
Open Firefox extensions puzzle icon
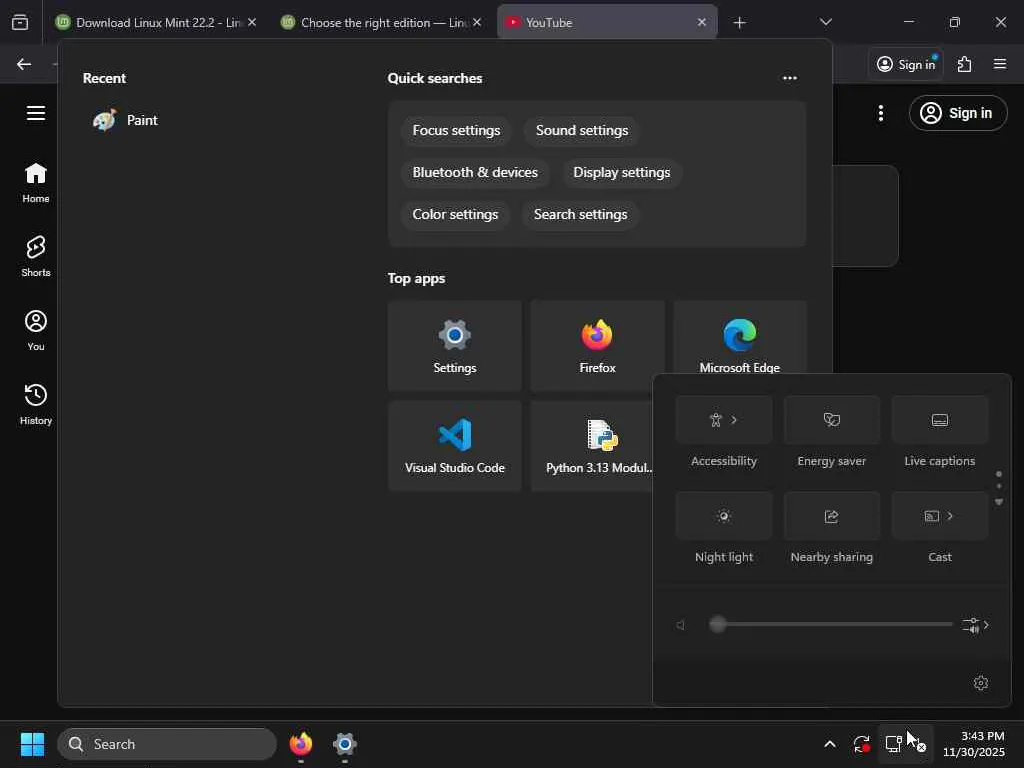click(964, 64)
